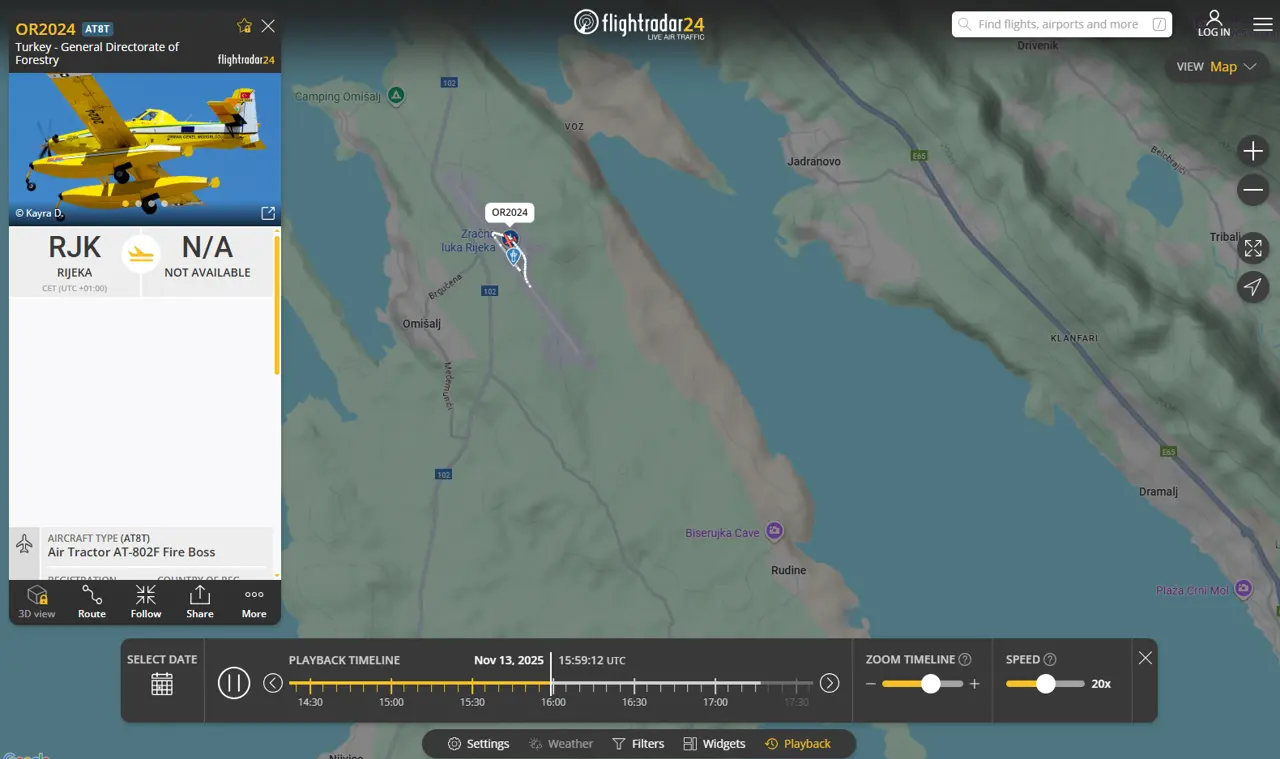
Task: Enter fullscreen map mode
Action: (x=1252, y=248)
